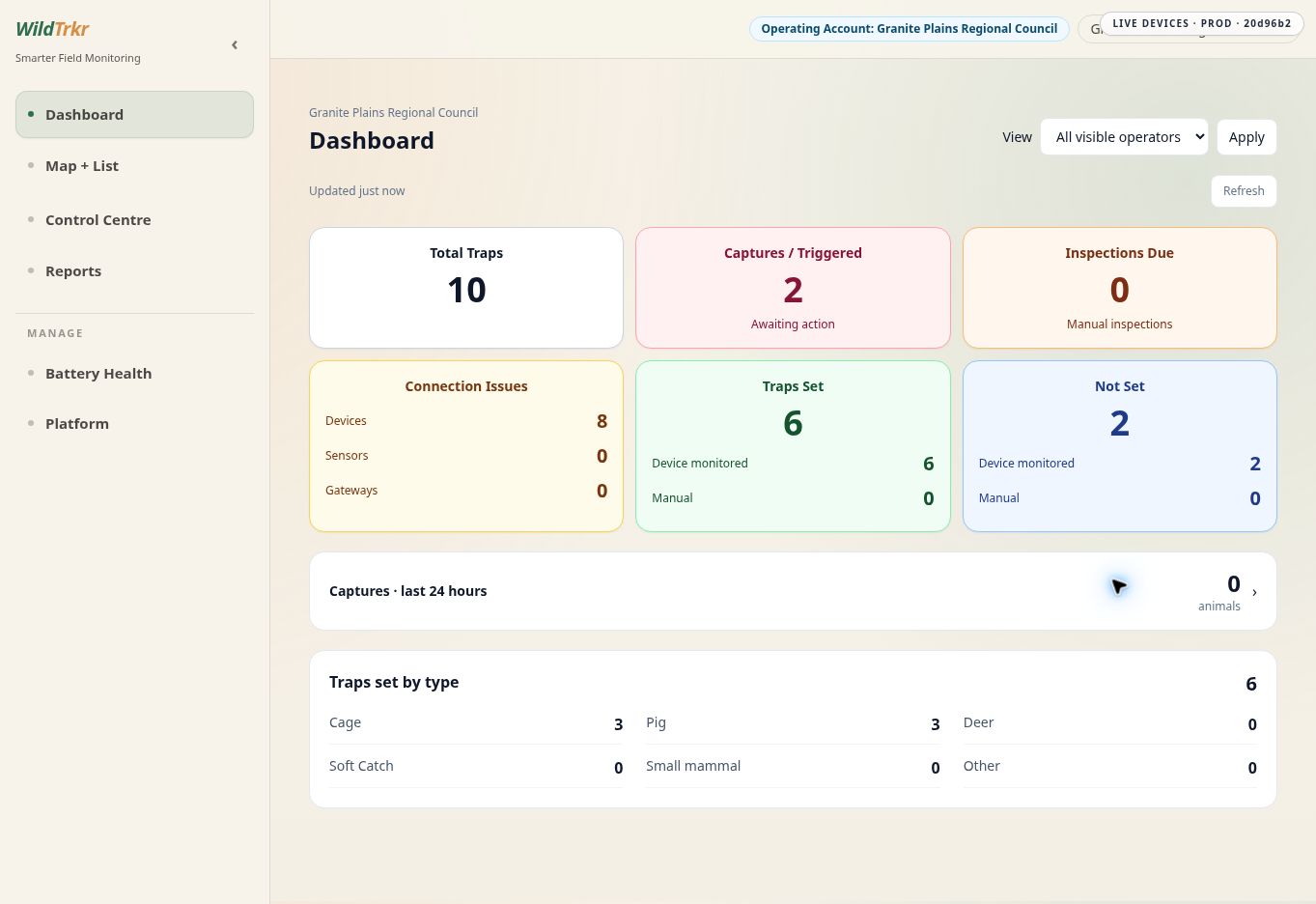Open the Total Traps card

pos(466,288)
